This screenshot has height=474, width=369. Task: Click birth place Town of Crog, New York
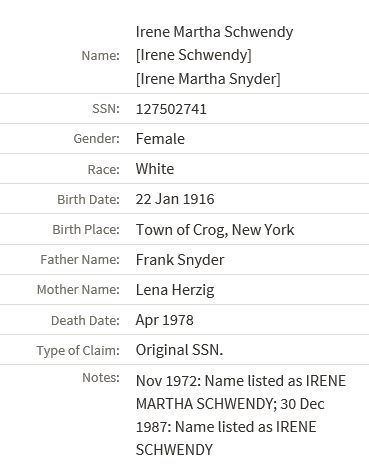click(215, 230)
